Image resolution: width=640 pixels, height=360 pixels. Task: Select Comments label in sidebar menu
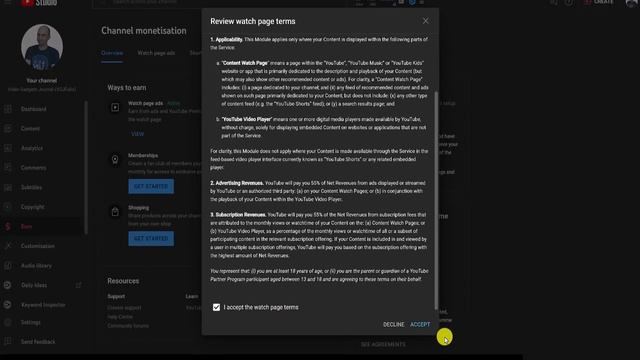tap(33, 168)
